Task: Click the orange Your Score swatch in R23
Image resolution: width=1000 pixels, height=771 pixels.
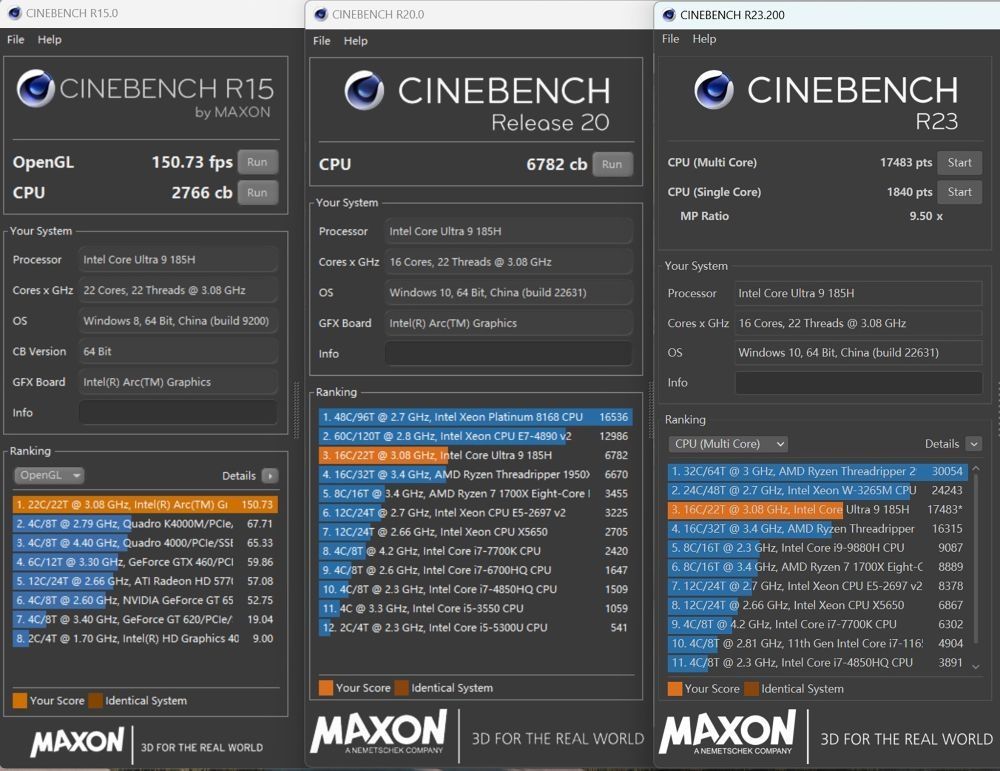Action: pyautogui.click(x=675, y=688)
